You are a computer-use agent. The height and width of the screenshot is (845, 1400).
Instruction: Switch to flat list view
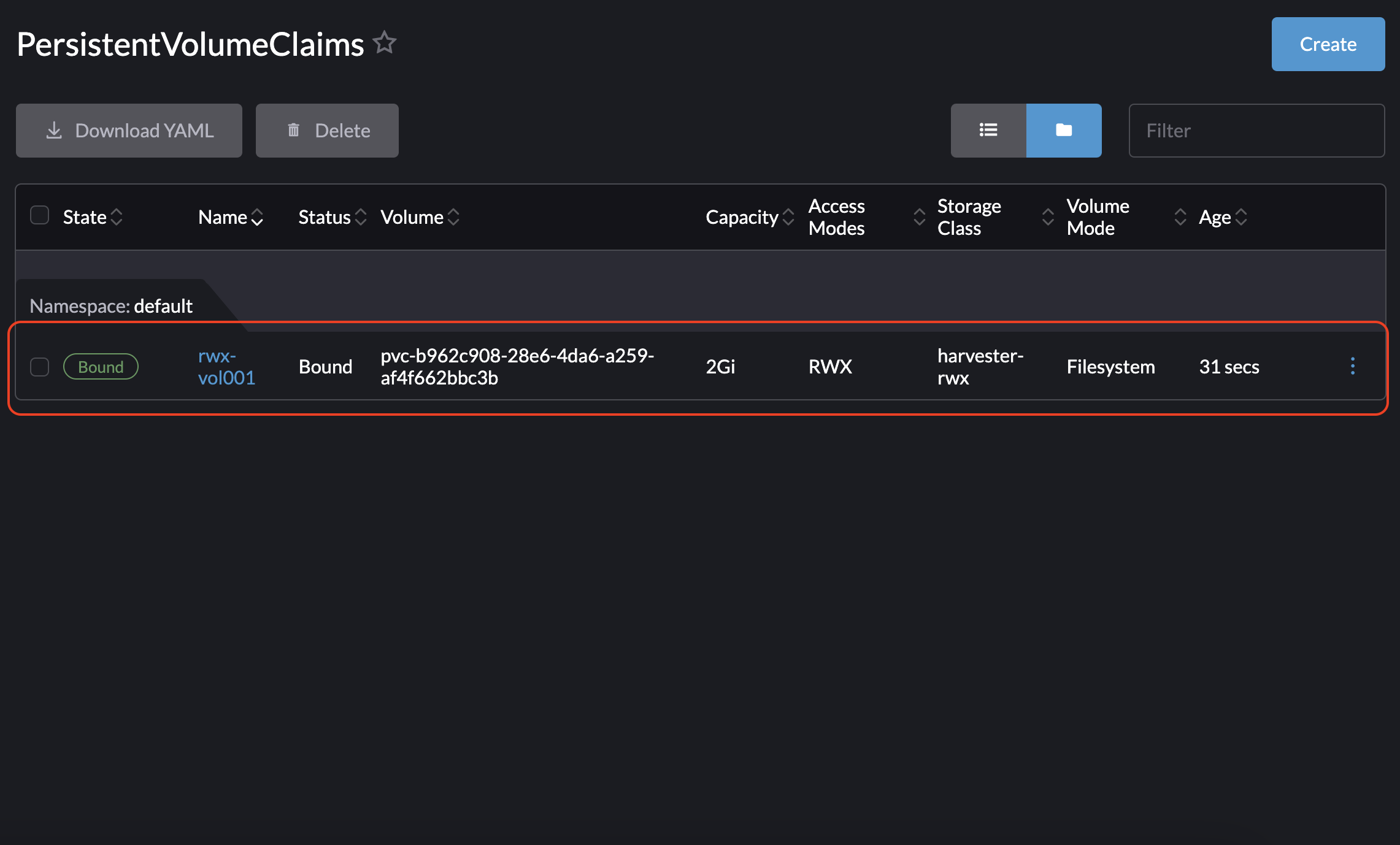988,130
